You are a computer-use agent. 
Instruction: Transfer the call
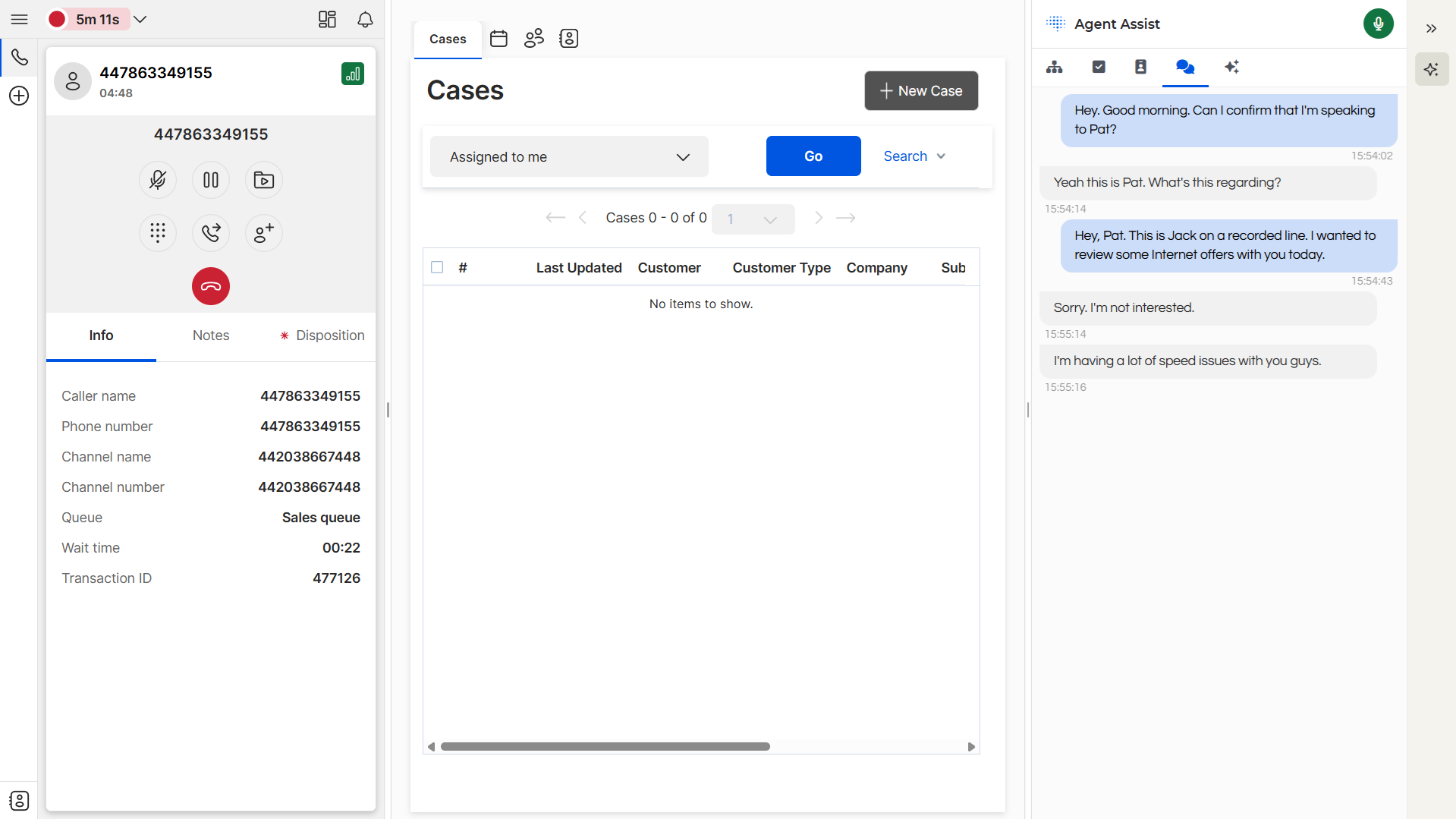(x=211, y=233)
